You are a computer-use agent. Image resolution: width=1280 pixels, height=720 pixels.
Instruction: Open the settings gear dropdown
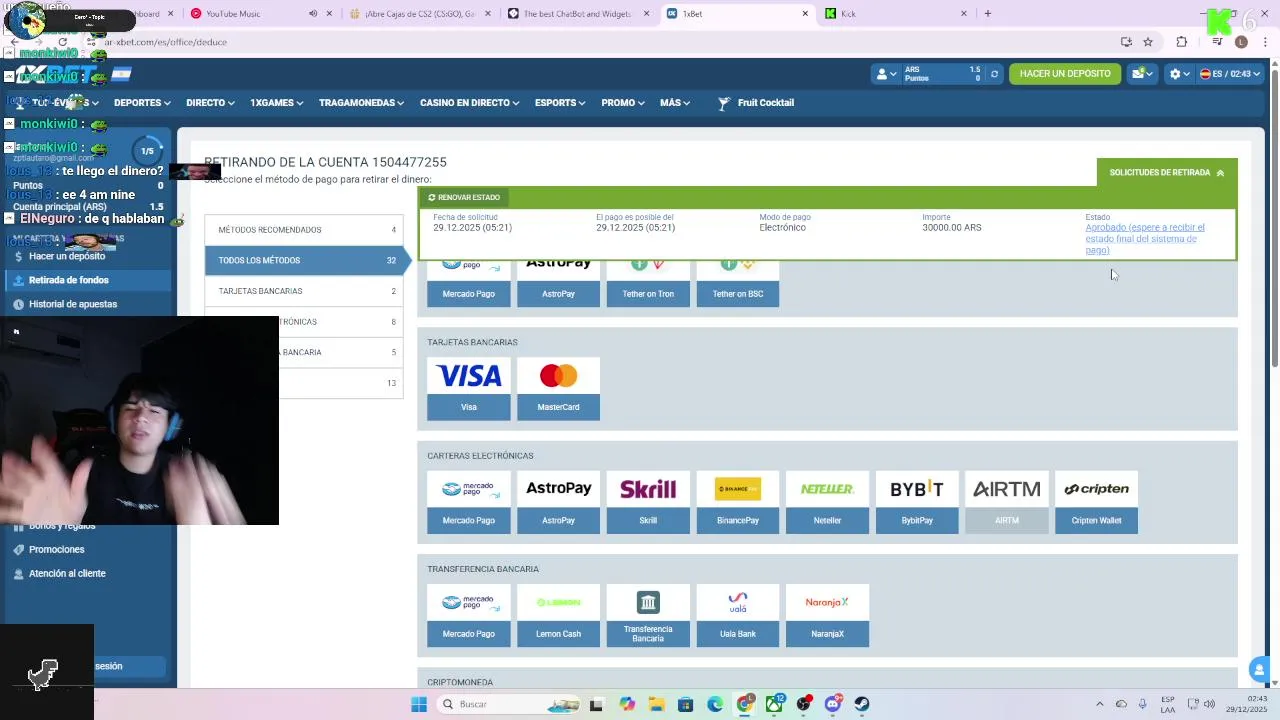1179,74
